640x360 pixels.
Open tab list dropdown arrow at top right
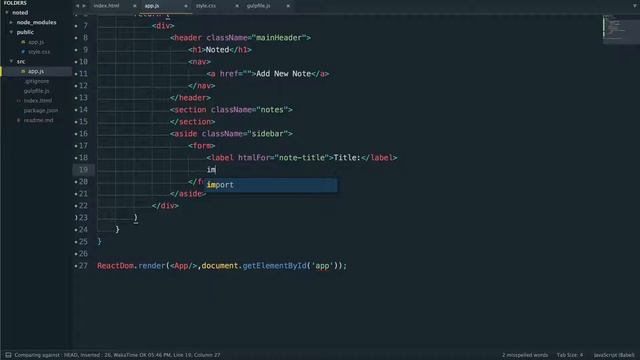(635, 6)
